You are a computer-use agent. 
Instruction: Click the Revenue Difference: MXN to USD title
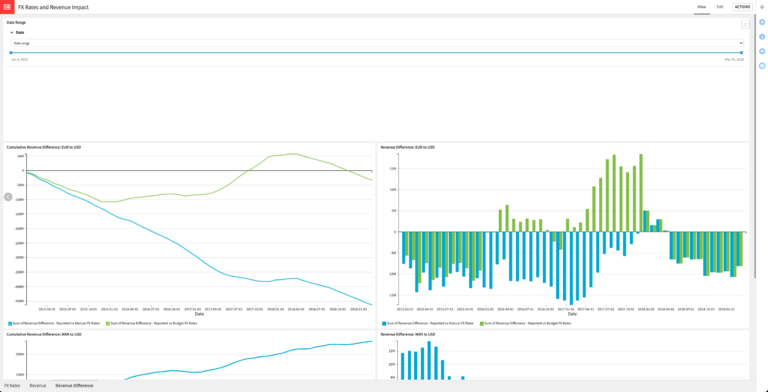coord(408,334)
